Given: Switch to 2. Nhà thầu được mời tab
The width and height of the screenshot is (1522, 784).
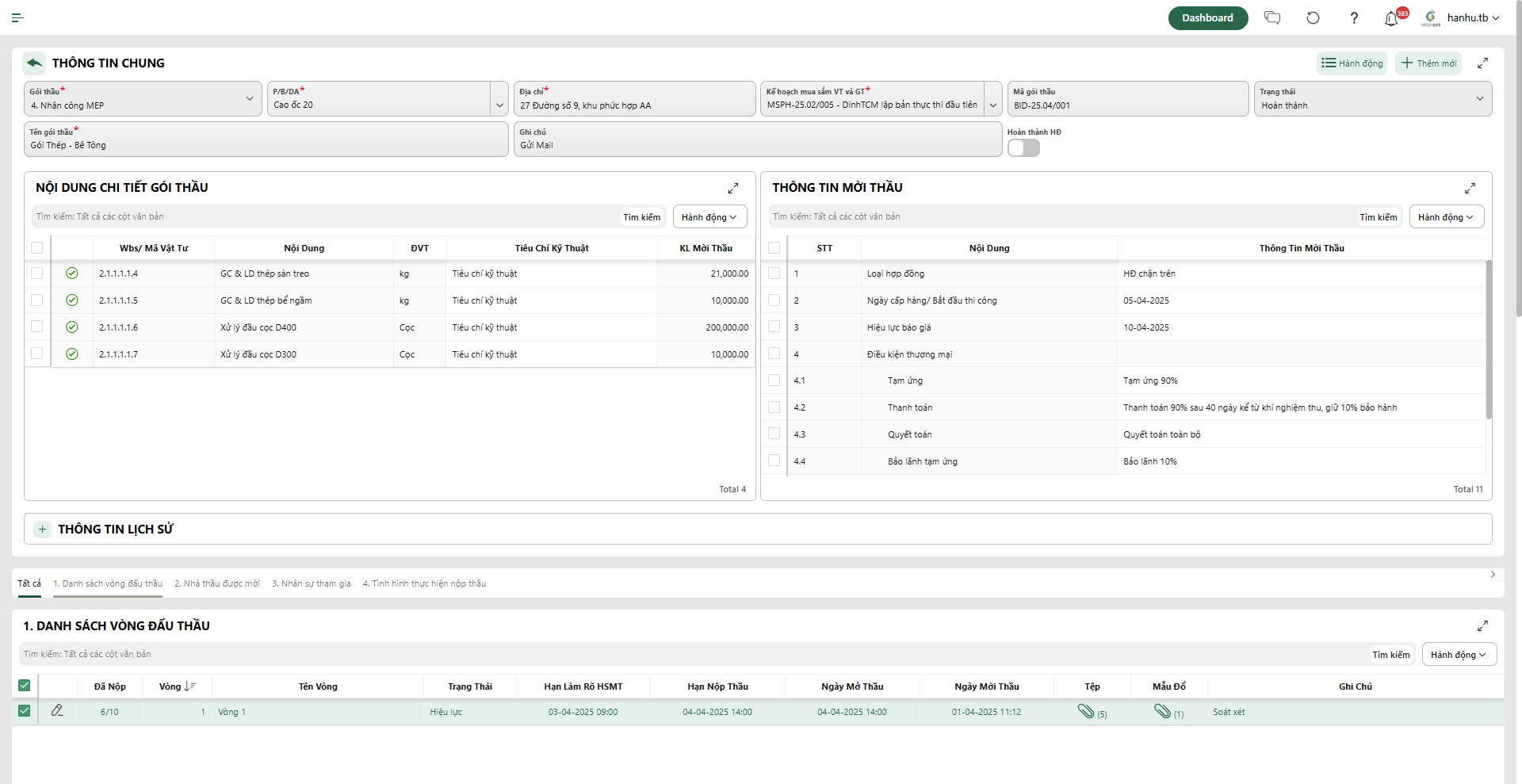Looking at the screenshot, I should pos(217,583).
